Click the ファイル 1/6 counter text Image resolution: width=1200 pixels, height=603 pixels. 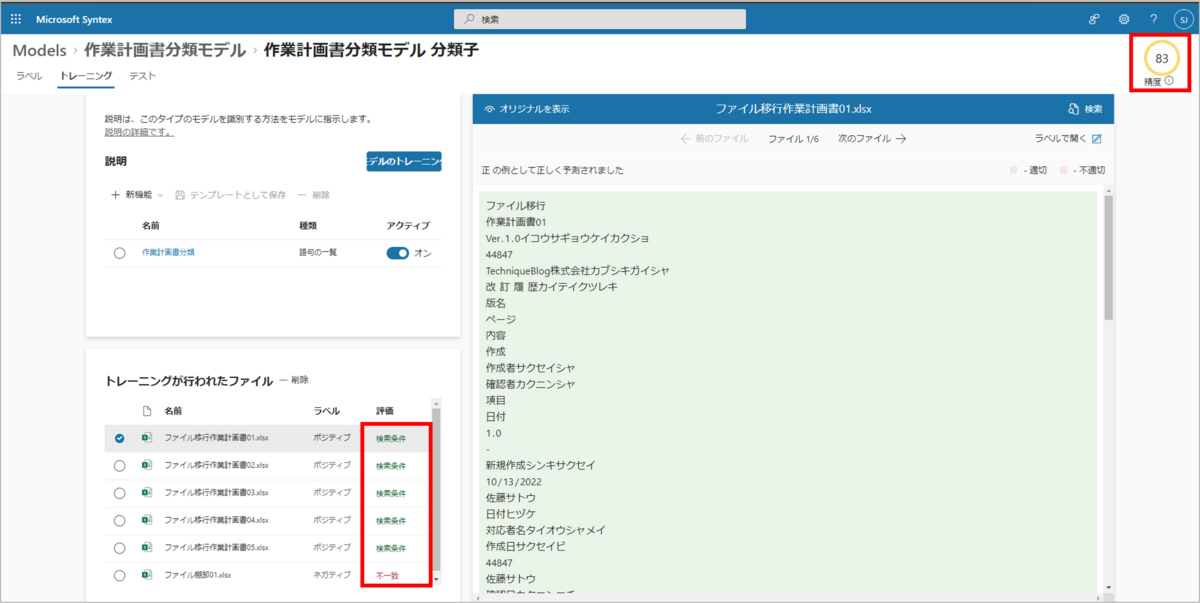793,139
